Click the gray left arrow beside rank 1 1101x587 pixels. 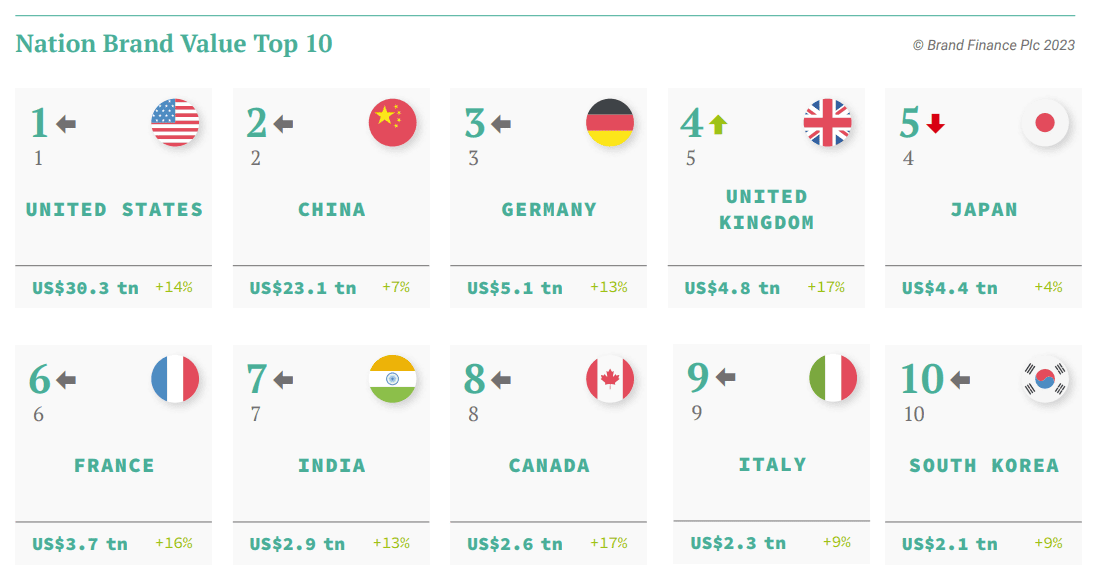coord(66,124)
